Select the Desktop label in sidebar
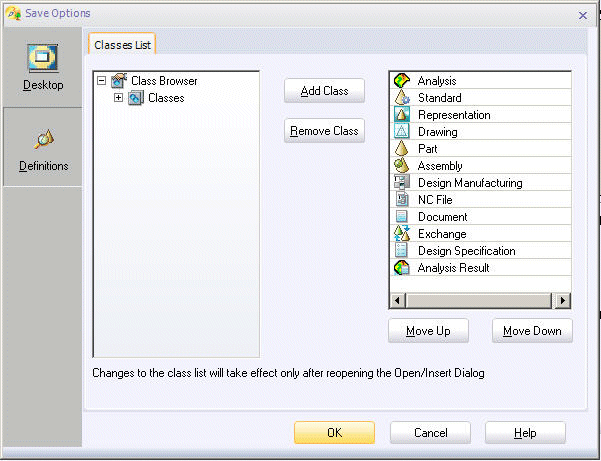 tap(43, 85)
